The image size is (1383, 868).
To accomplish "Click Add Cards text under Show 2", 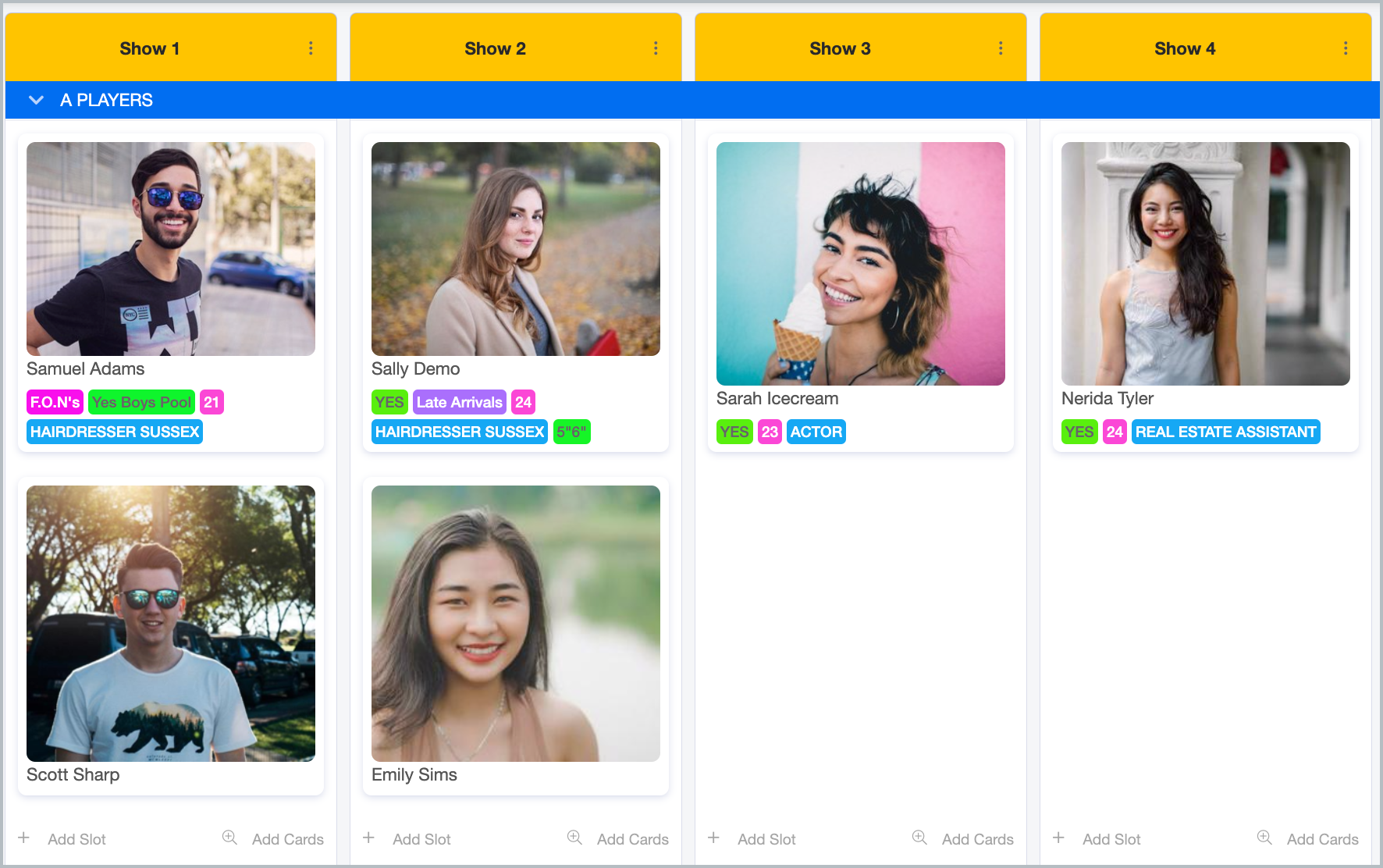I will coord(633,839).
